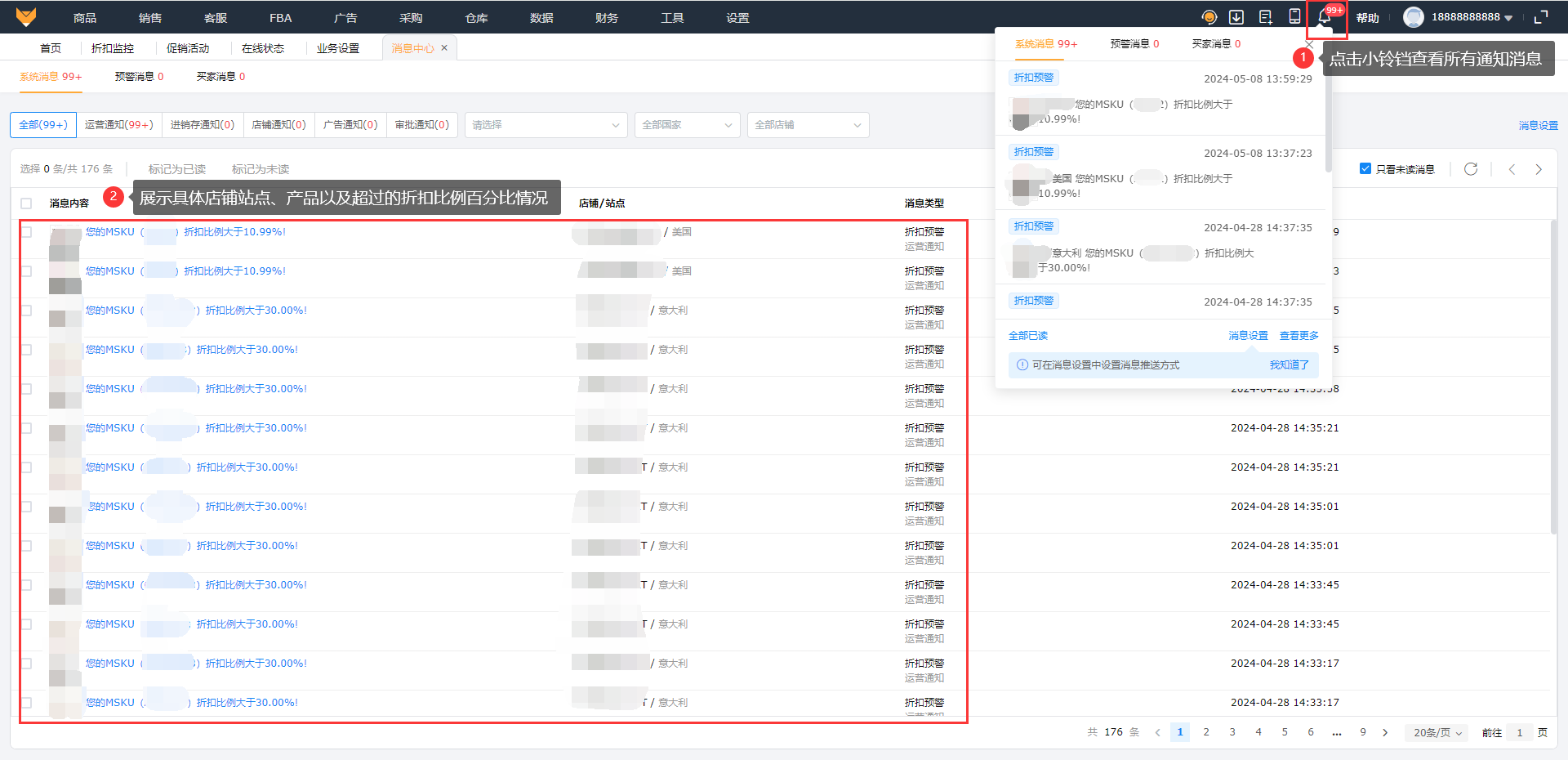Select 买家消息 tab in the notification popup

(x=1216, y=44)
